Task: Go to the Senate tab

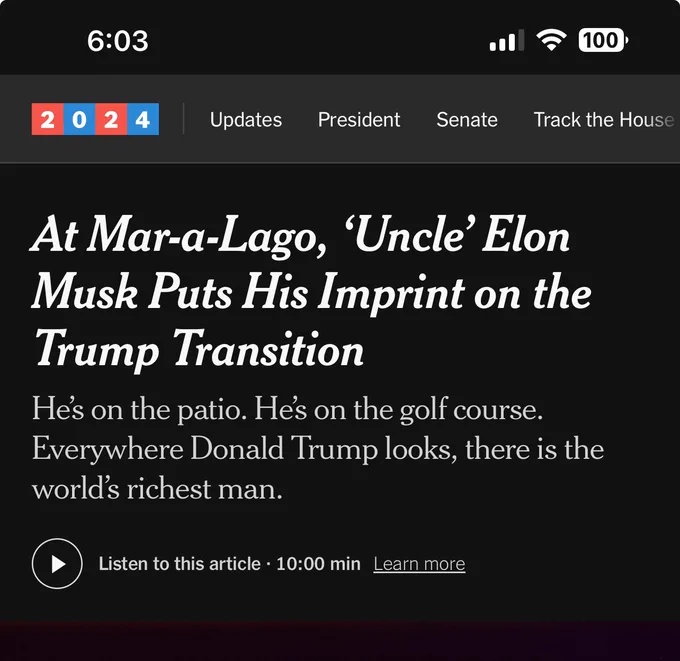Action: [x=467, y=120]
